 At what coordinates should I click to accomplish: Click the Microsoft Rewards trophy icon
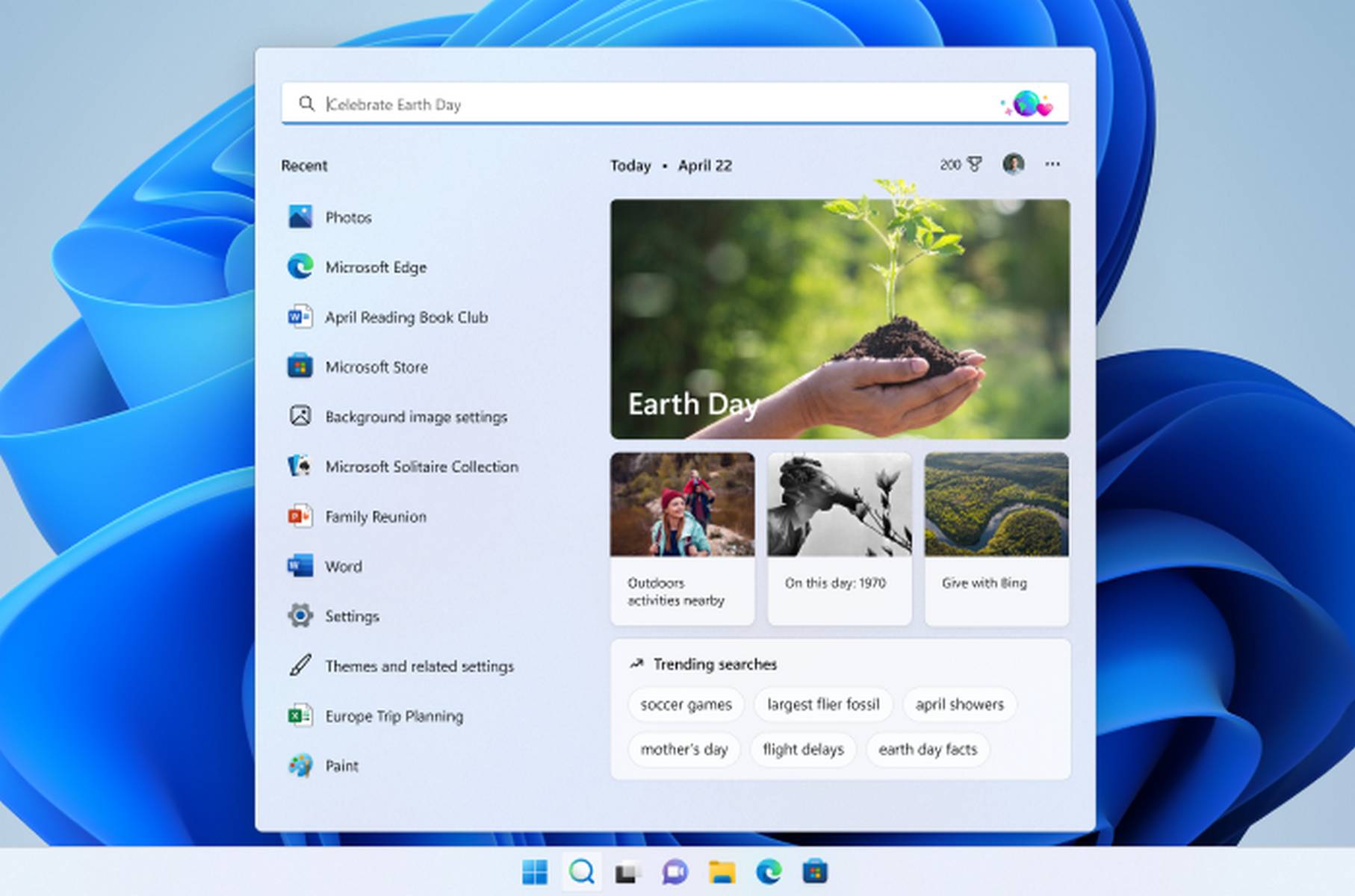pyautogui.click(x=975, y=164)
